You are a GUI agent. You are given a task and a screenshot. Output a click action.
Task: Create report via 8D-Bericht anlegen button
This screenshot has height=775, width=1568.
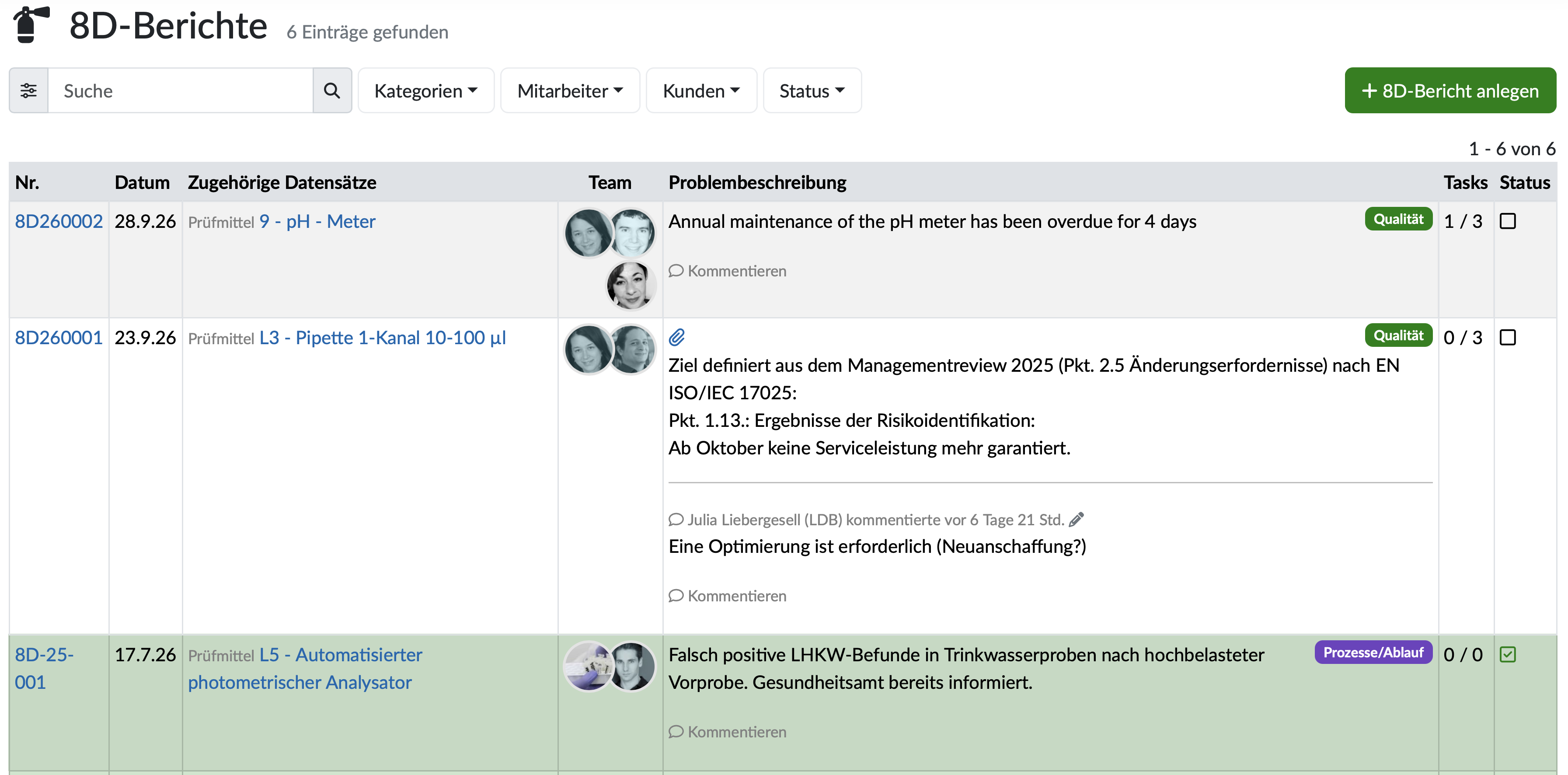click(x=1450, y=91)
